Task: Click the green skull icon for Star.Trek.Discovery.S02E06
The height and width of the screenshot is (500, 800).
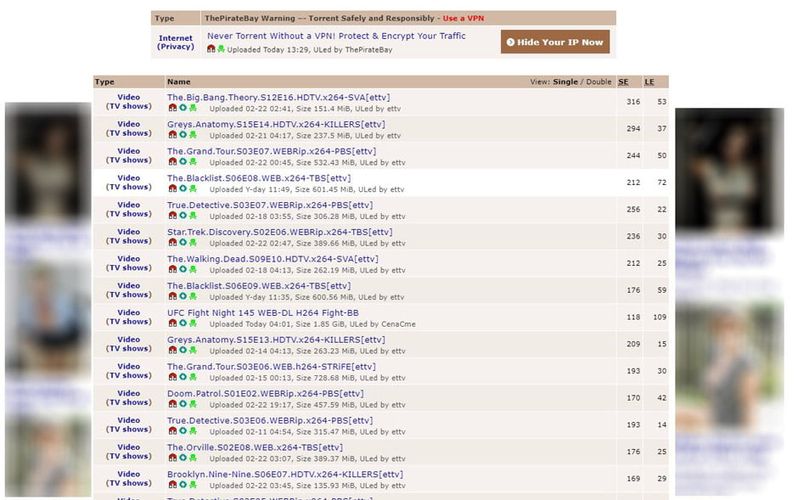Action: (193, 243)
